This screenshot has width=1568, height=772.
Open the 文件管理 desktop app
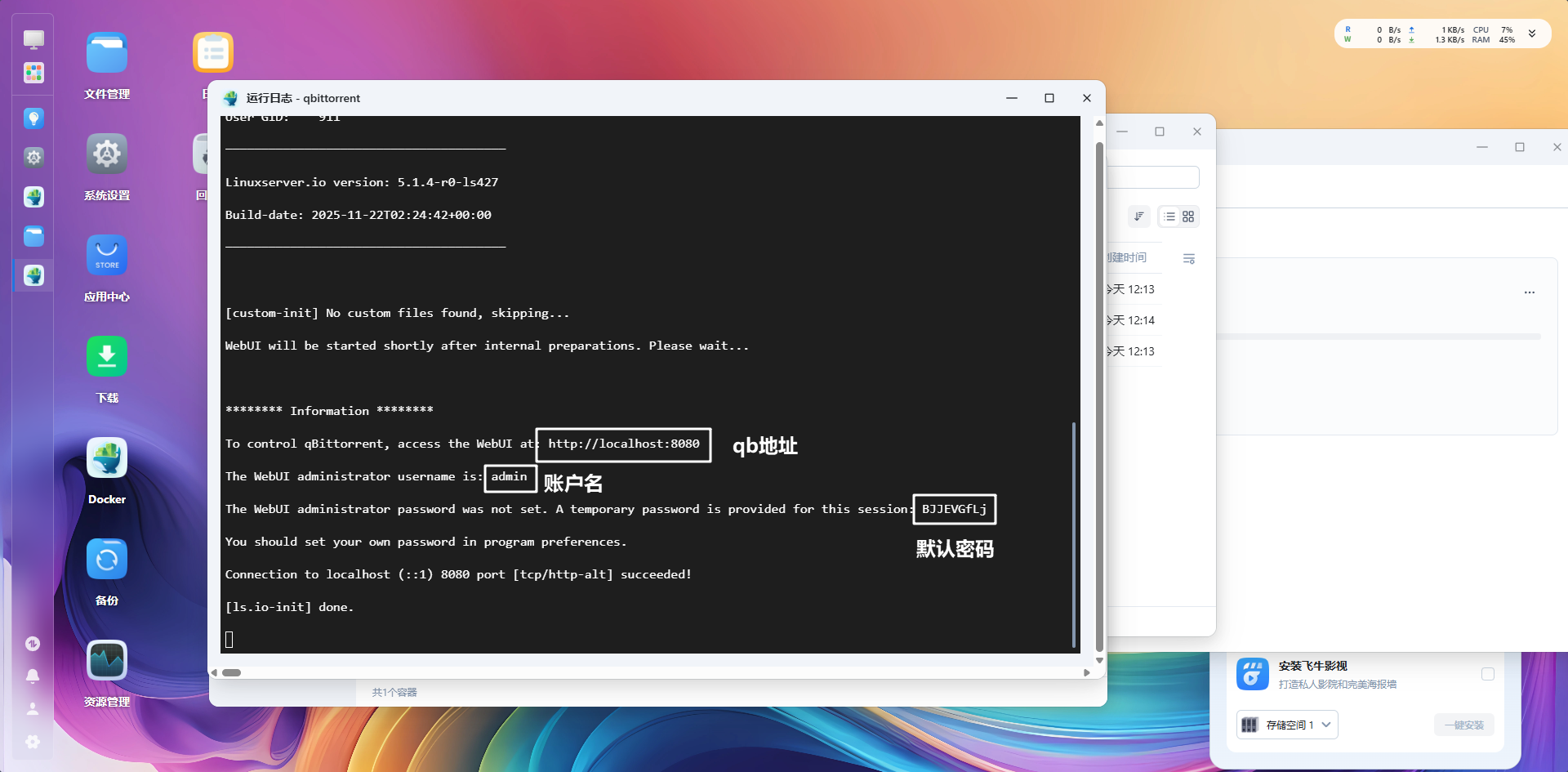pyautogui.click(x=107, y=54)
